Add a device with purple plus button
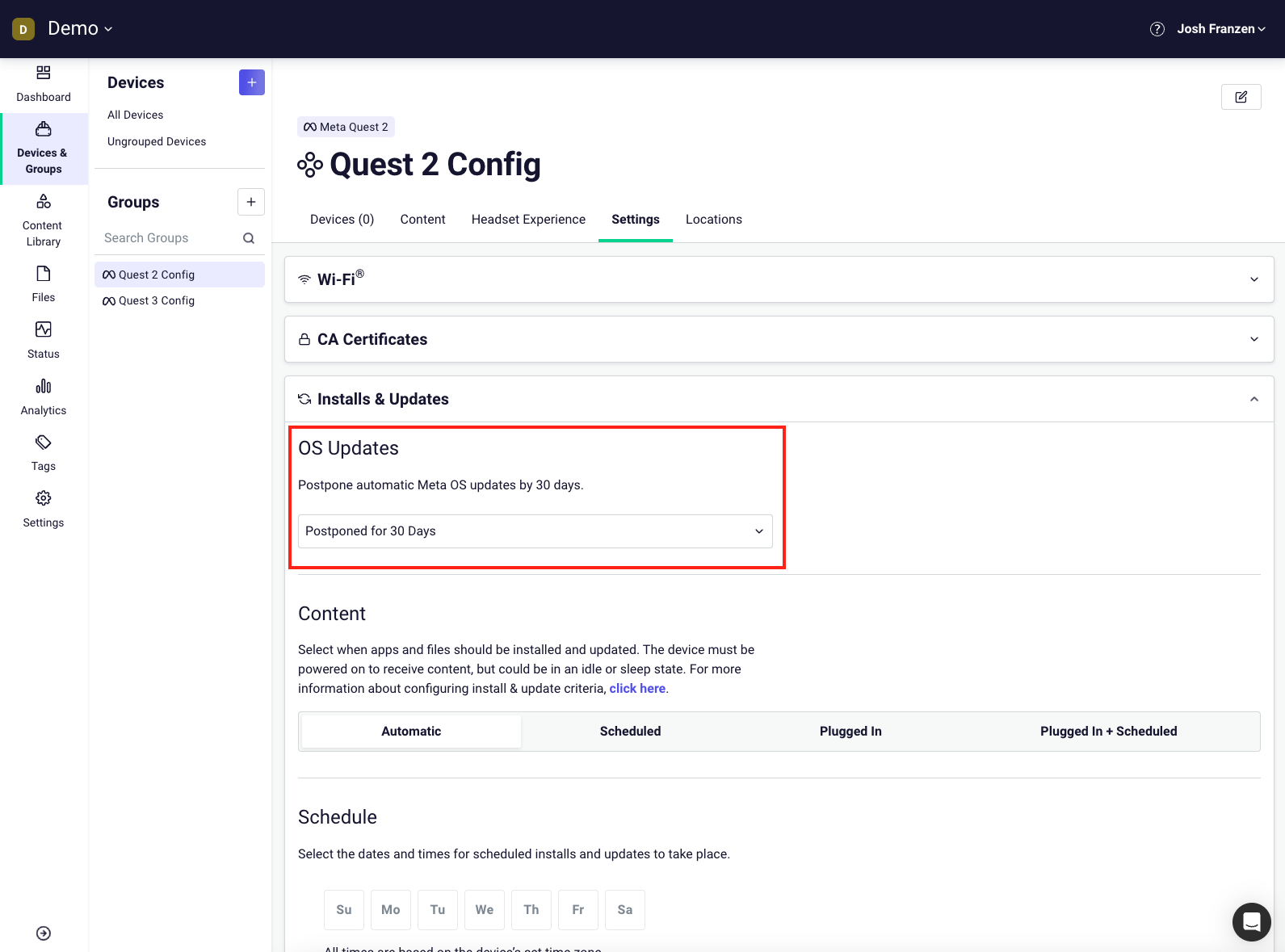This screenshot has width=1285, height=952. tap(252, 82)
